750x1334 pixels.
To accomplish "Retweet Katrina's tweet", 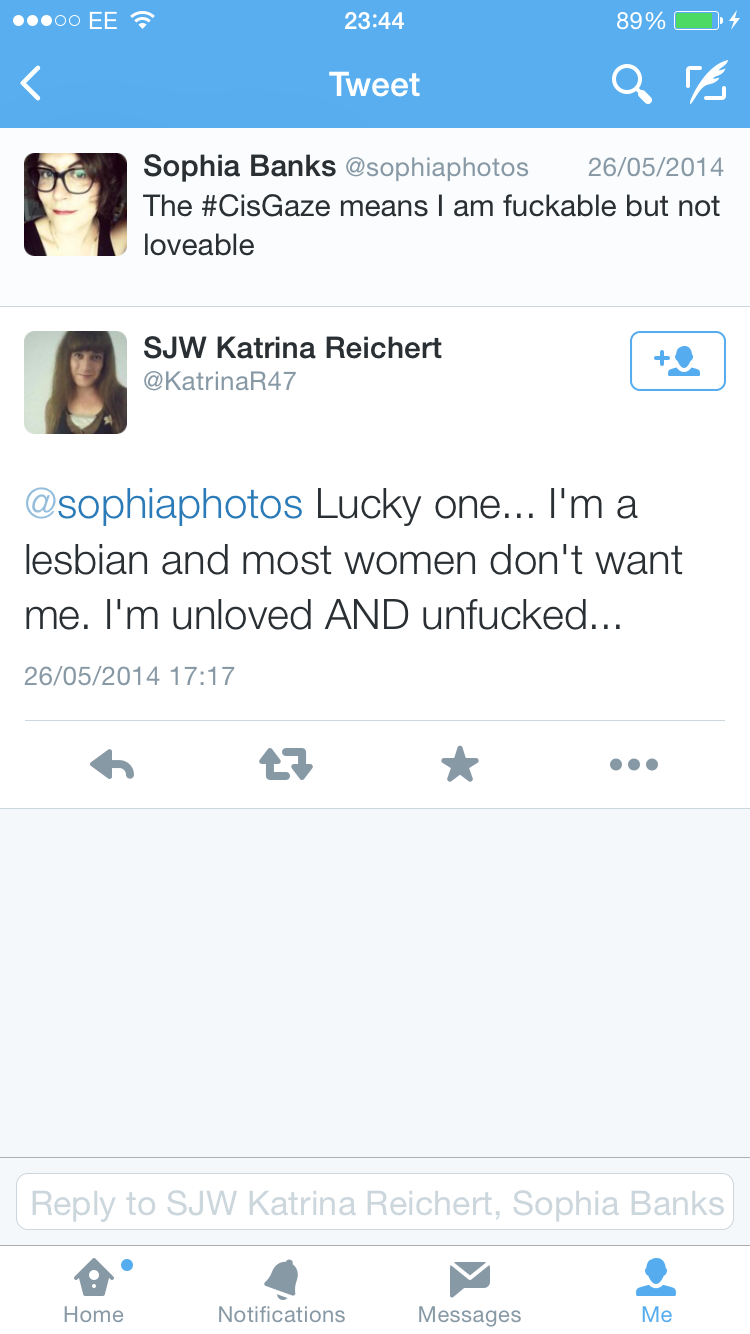I will [x=286, y=766].
